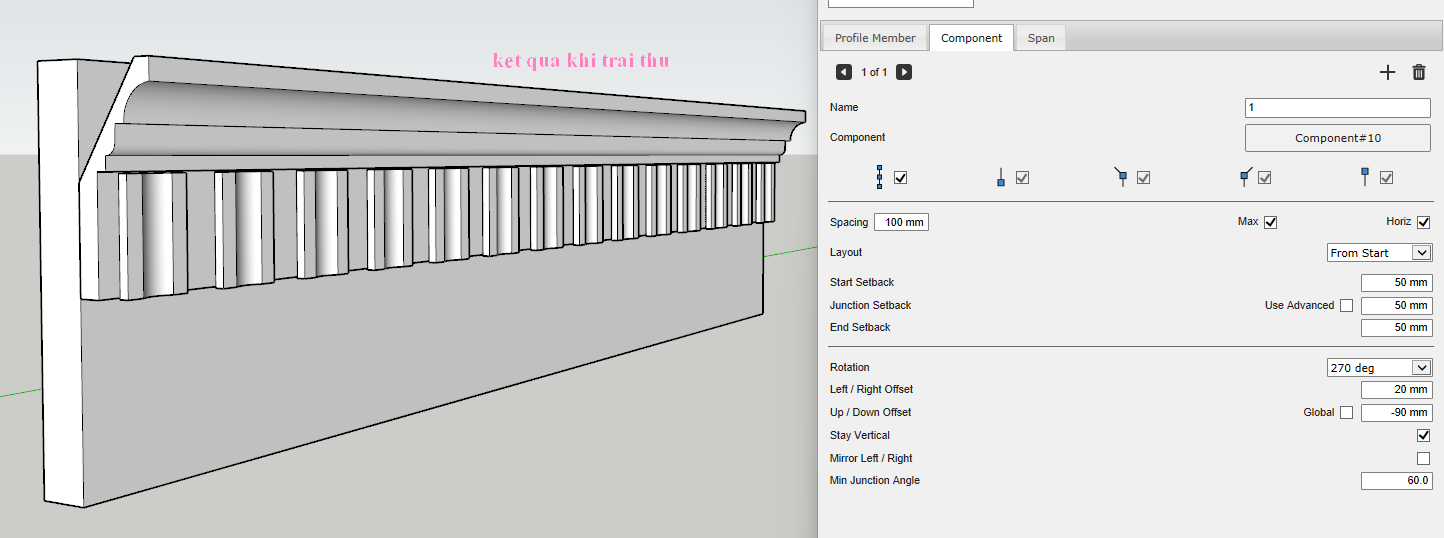Toggle the Horiz checkbox
Image resolution: width=1444 pixels, height=538 pixels.
coord(1423,222)
